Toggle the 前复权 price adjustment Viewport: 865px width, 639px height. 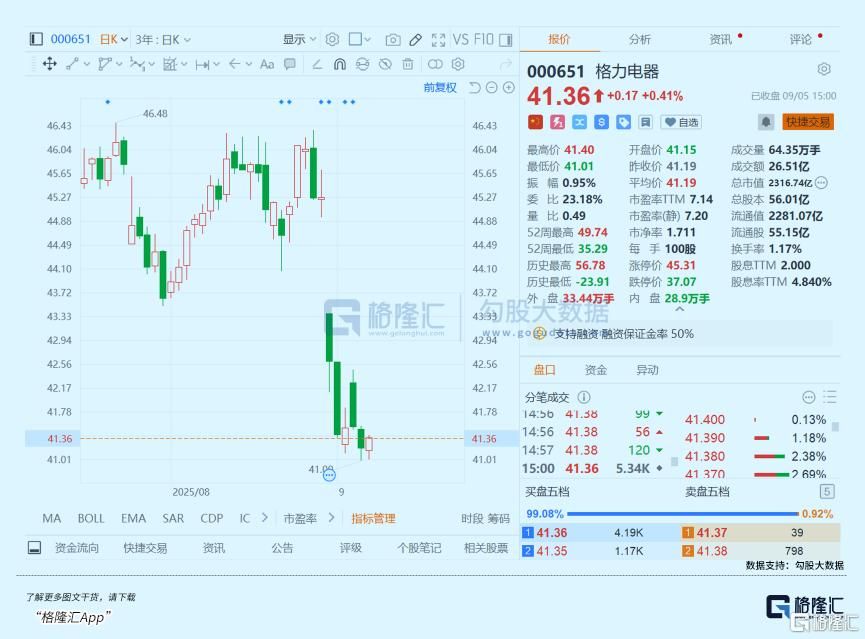click(440, 88)
